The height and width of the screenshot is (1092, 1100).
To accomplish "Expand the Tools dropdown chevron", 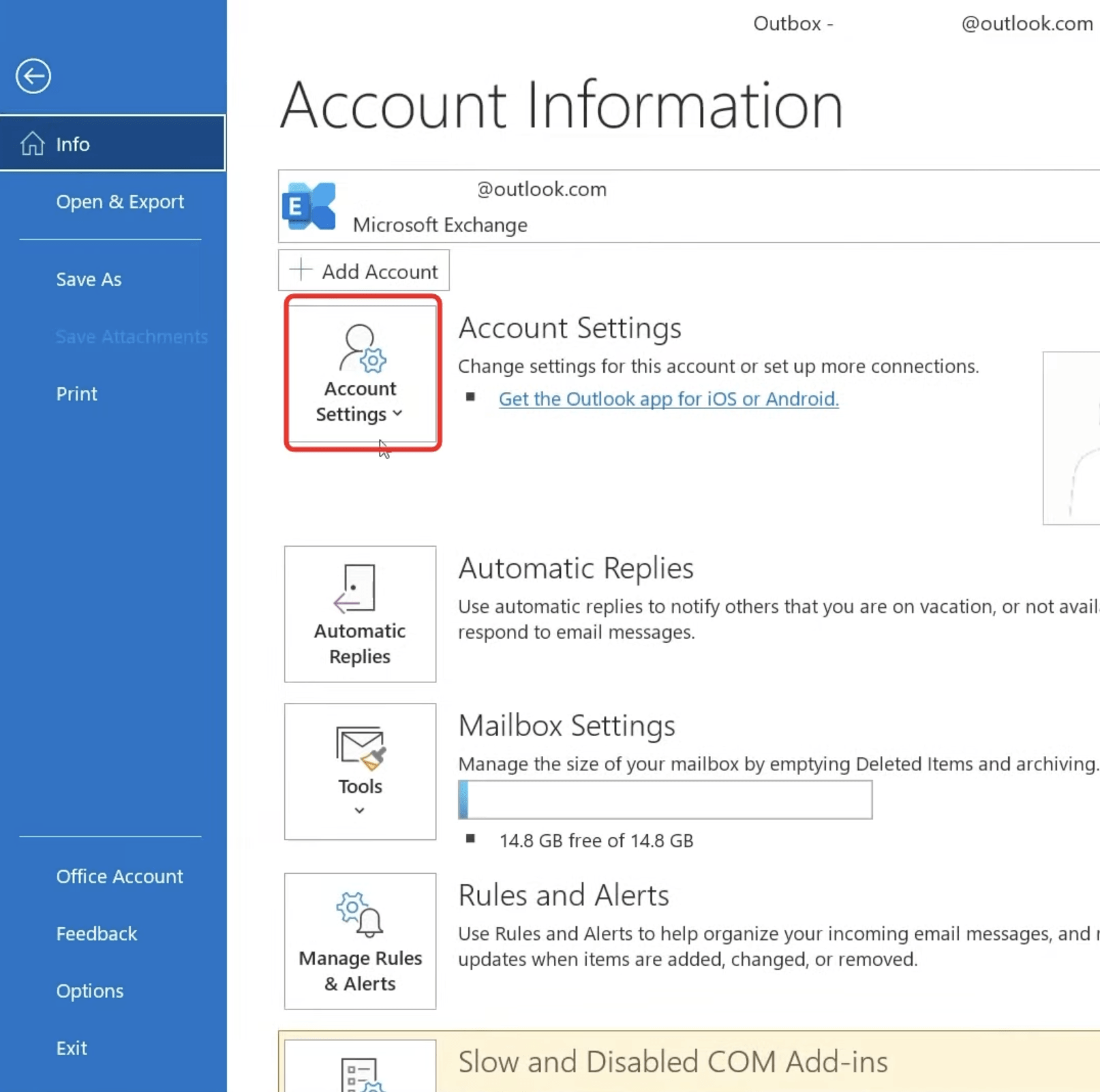I will [359, 810].
